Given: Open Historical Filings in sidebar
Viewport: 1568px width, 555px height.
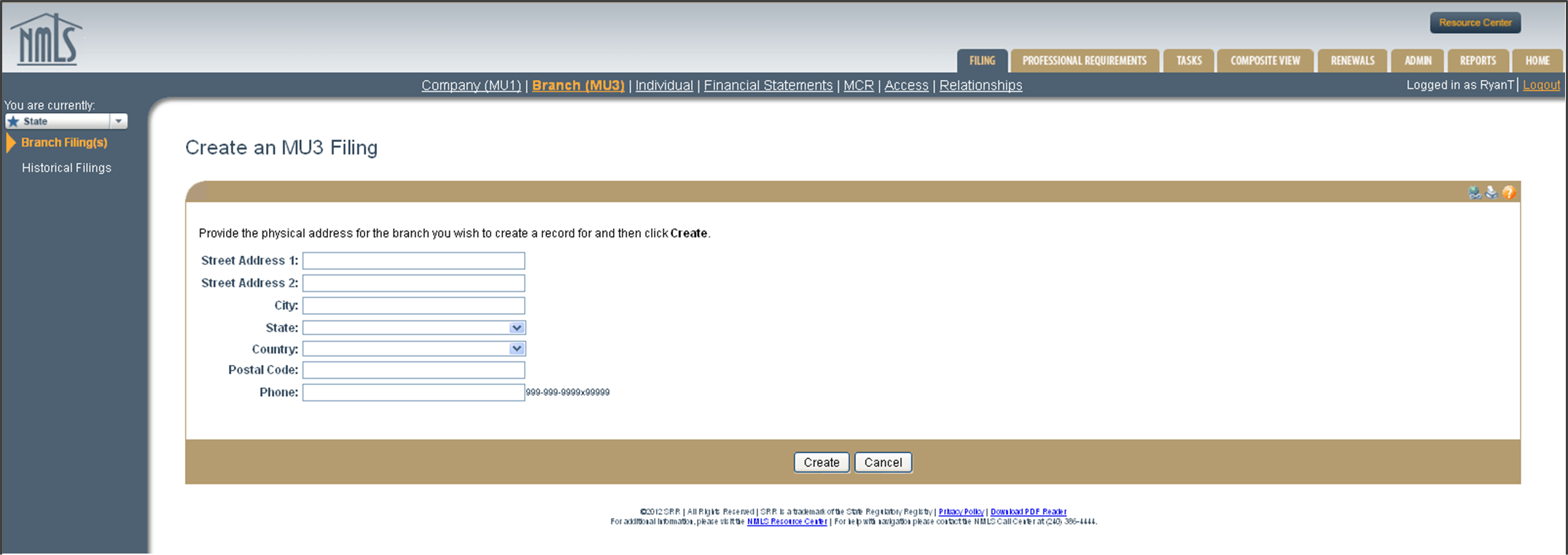Looking at the screenshot, I should [66, 168].
